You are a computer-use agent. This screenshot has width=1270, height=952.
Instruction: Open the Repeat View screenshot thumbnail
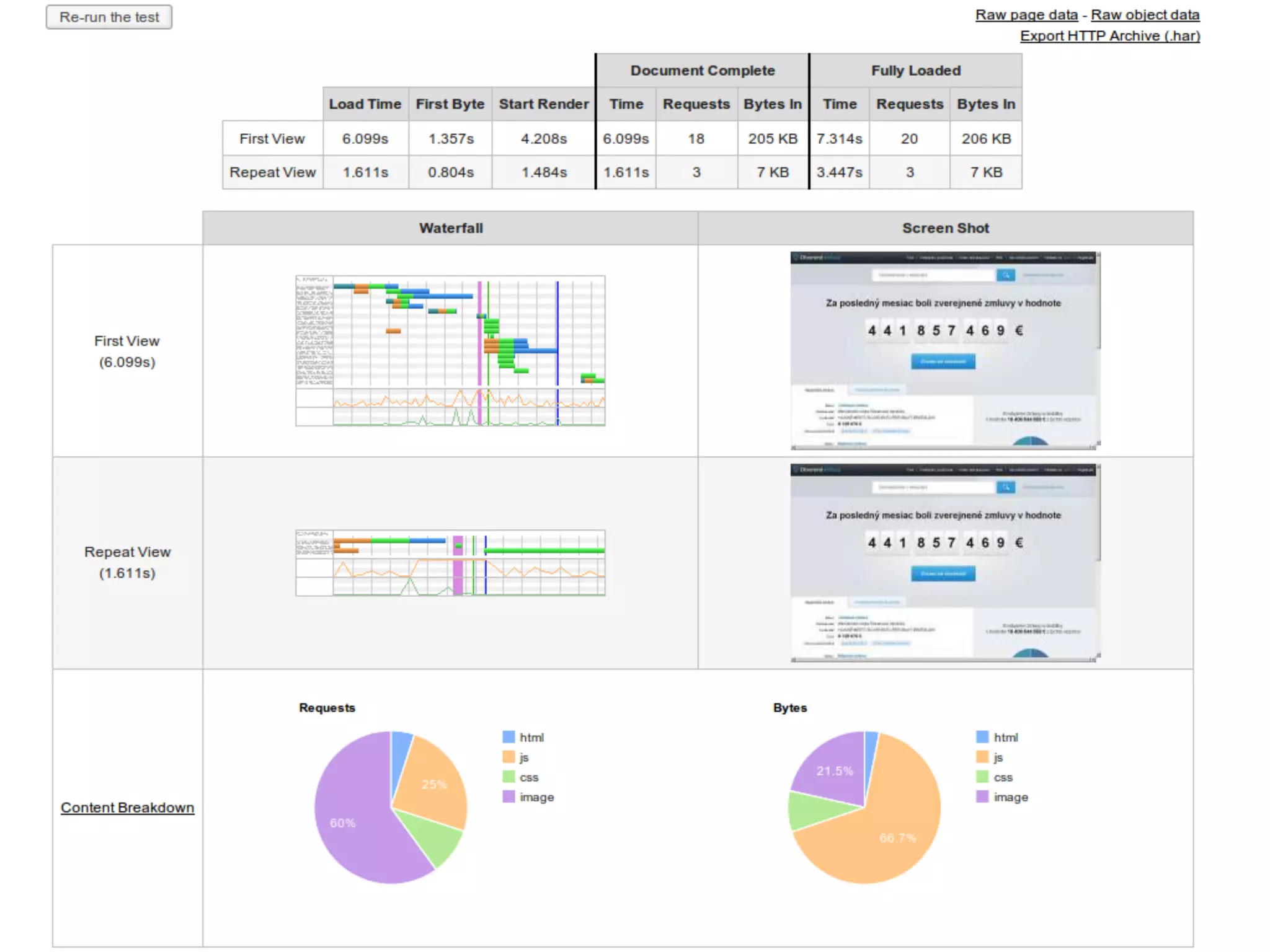(944, 563)
